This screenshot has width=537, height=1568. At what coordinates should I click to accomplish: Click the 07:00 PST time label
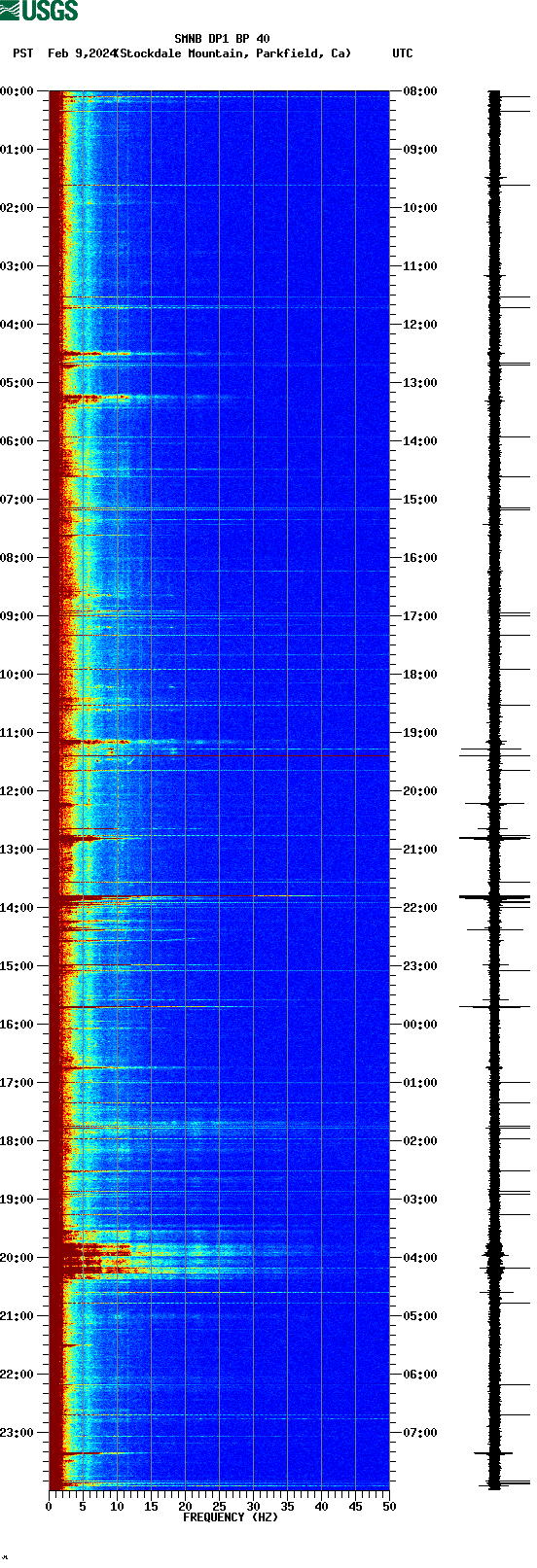(18, 500)
